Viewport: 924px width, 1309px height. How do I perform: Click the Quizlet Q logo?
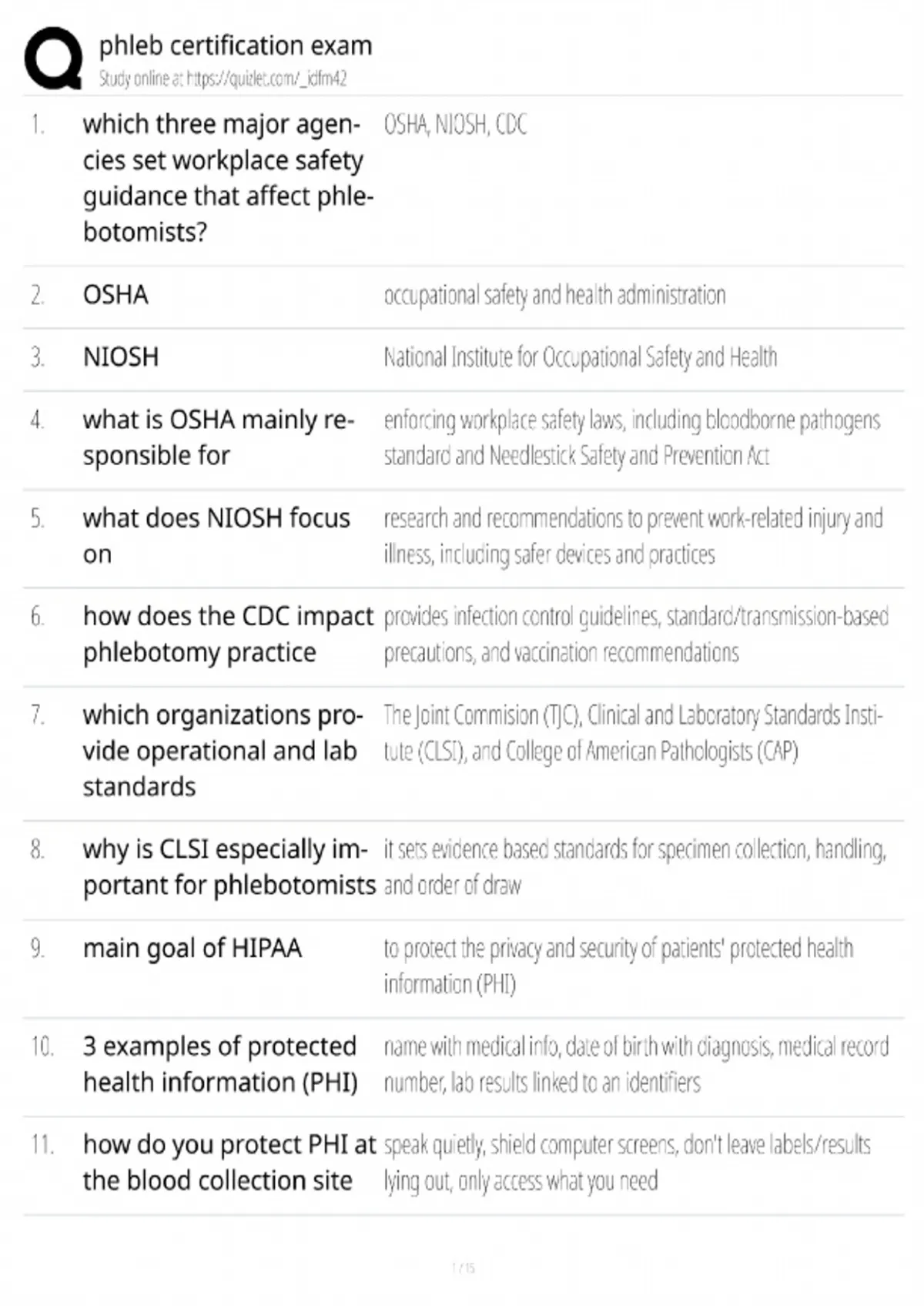coord(53,59)
